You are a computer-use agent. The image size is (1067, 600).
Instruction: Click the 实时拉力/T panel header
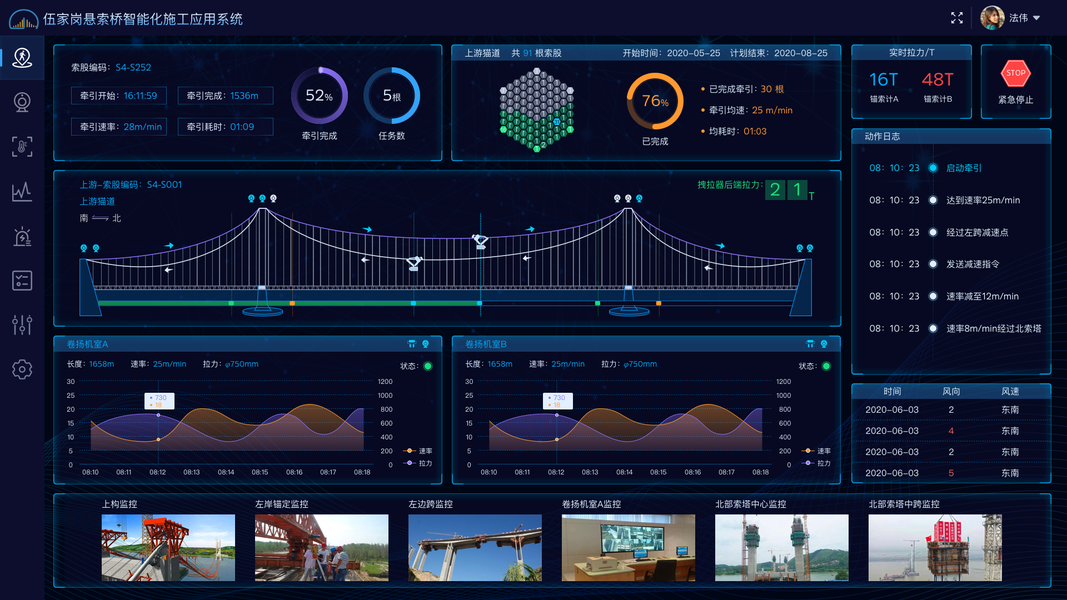(911, 52)
